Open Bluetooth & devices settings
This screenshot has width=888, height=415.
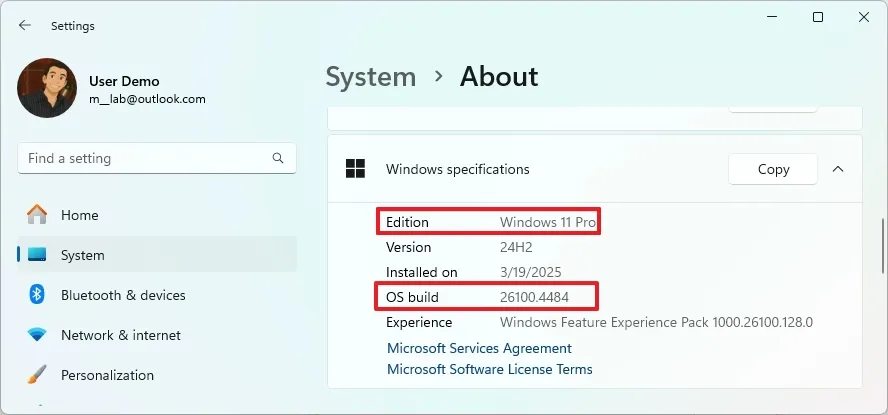(157, 295)
